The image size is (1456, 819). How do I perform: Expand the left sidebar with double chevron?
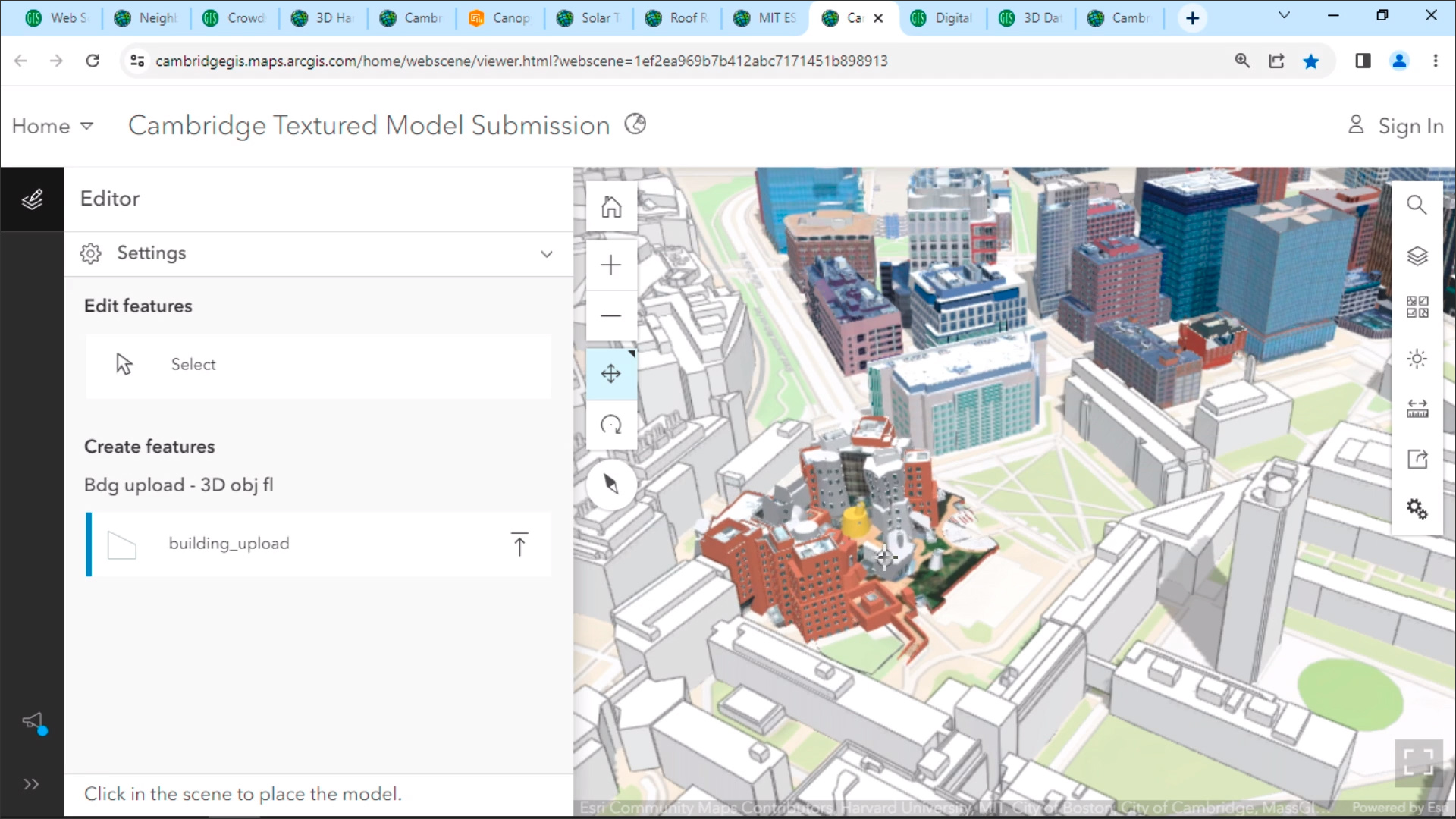tap(31, 784)
